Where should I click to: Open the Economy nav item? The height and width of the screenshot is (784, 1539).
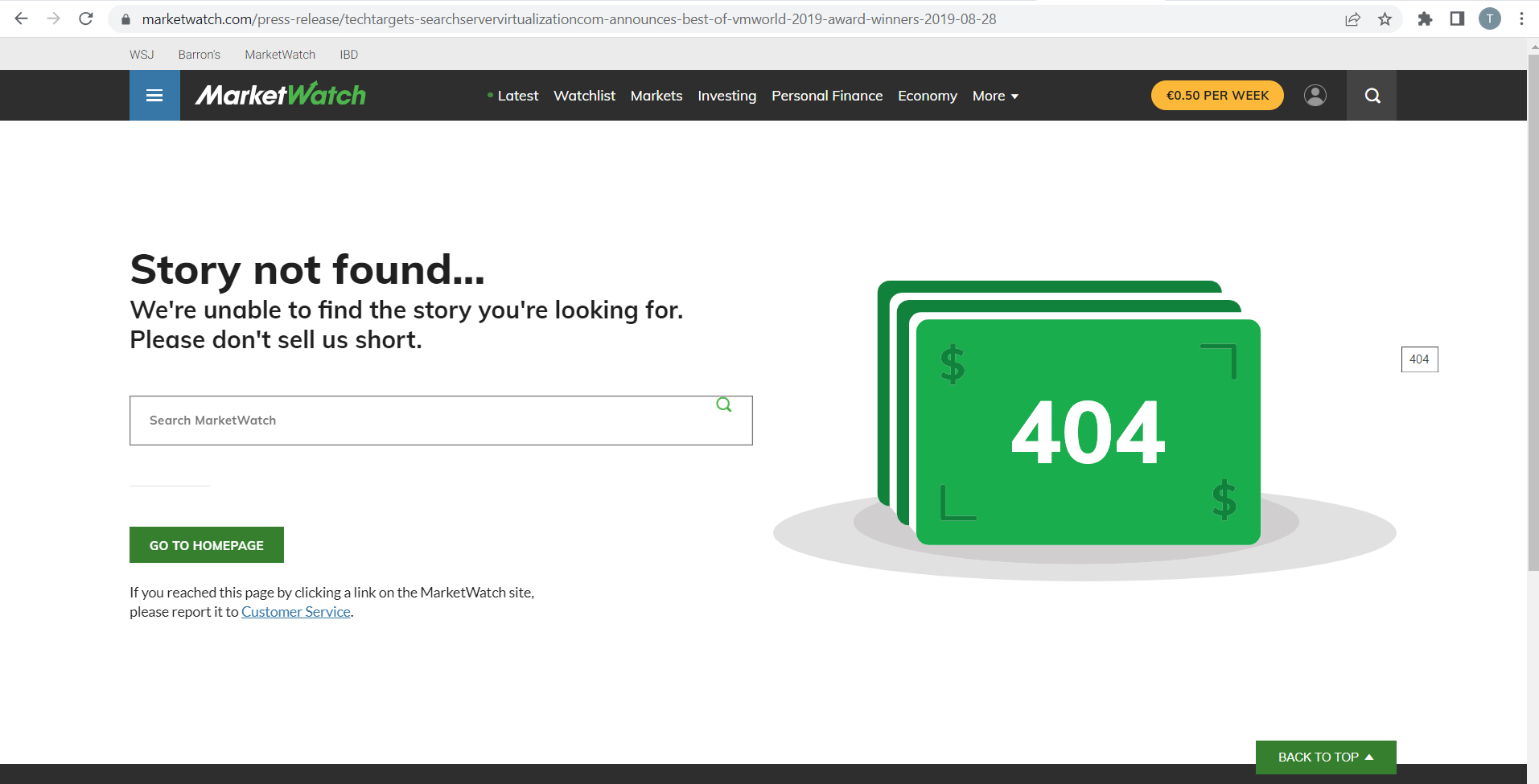(928, 96)
